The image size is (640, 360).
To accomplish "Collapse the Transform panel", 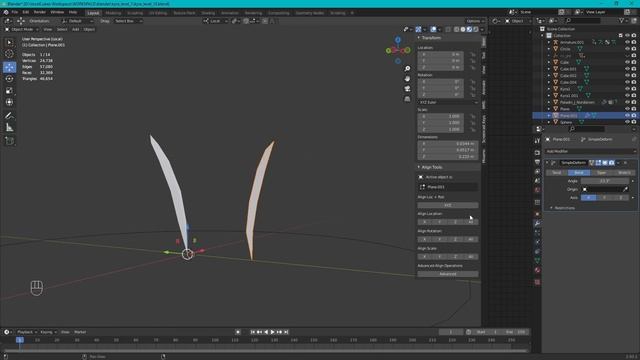I will click(x=419, y=38).
